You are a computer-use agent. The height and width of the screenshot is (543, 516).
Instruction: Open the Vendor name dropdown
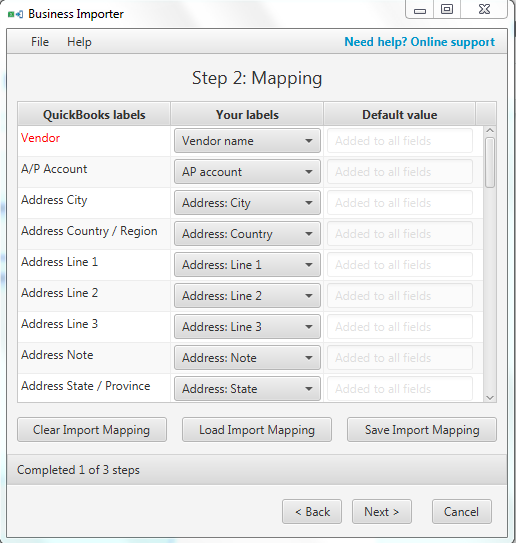[x=247, y=141]
